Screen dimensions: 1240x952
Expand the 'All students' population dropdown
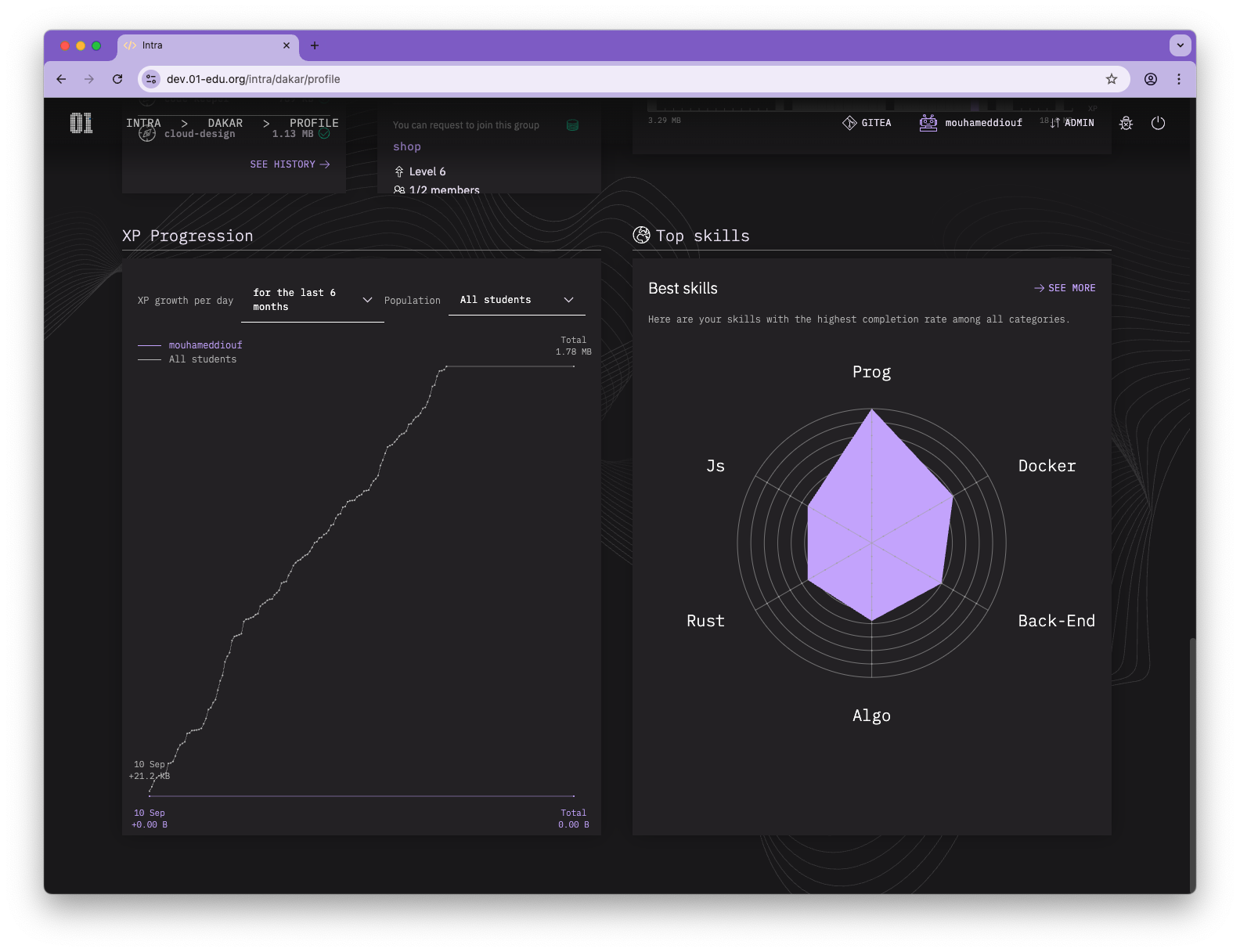click(517, 300)
